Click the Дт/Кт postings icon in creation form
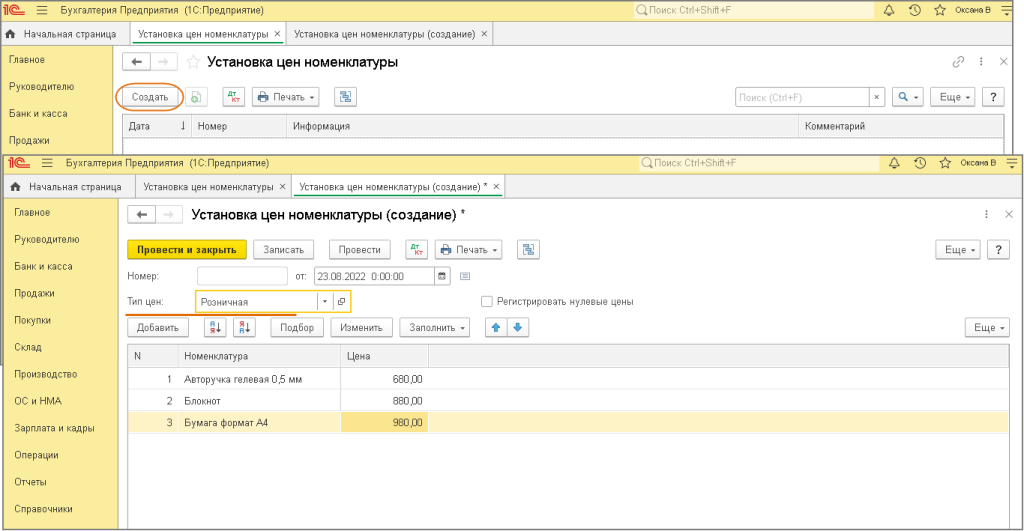Viewport: 1024px width, 531px height. 416,249
